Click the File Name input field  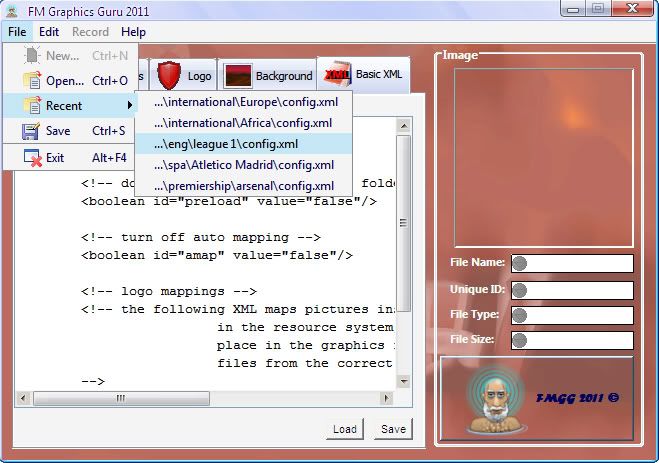coord(572,263)
